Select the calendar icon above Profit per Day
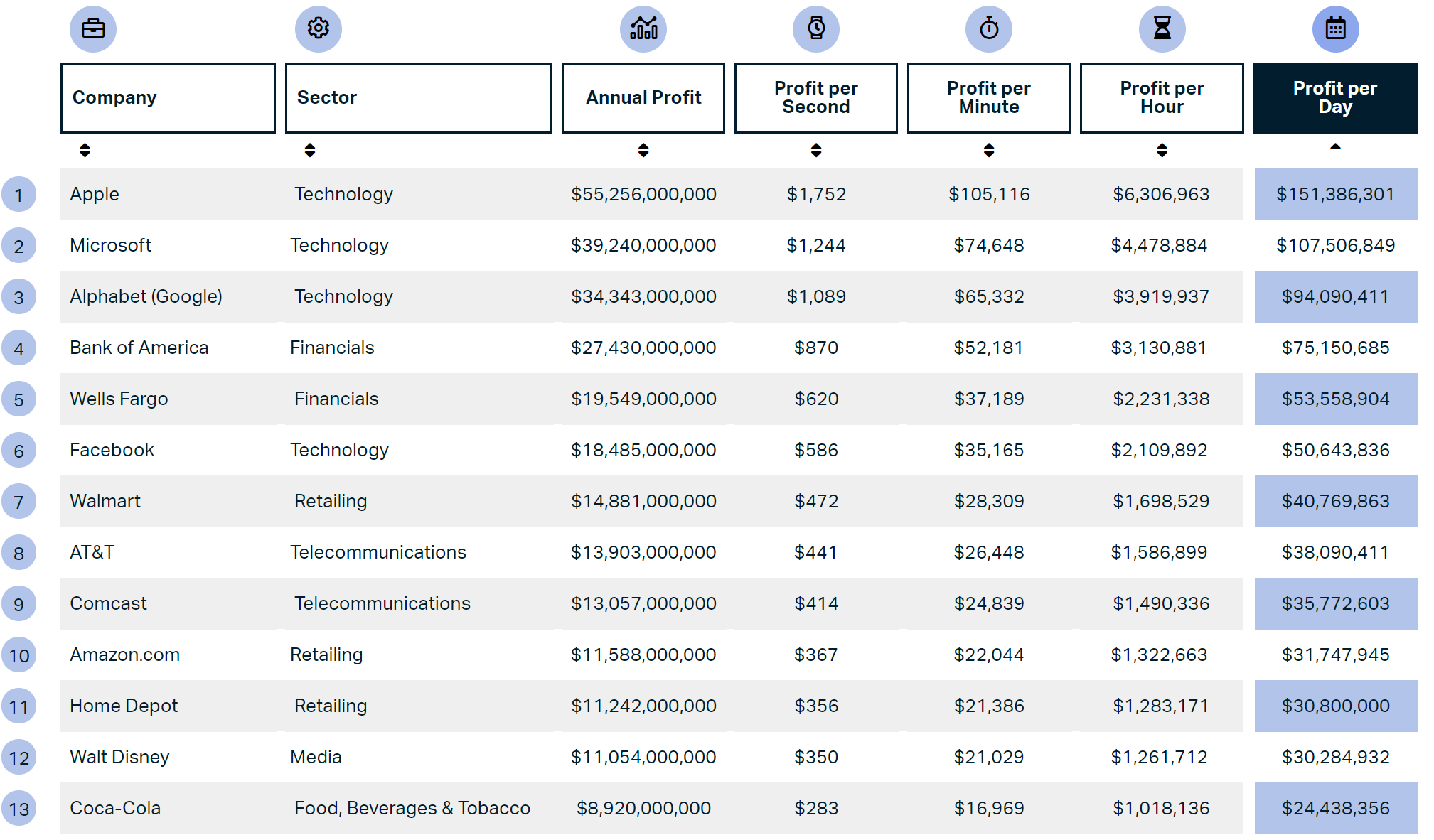Viewport: 1434px width, 840px height. 1335,29
